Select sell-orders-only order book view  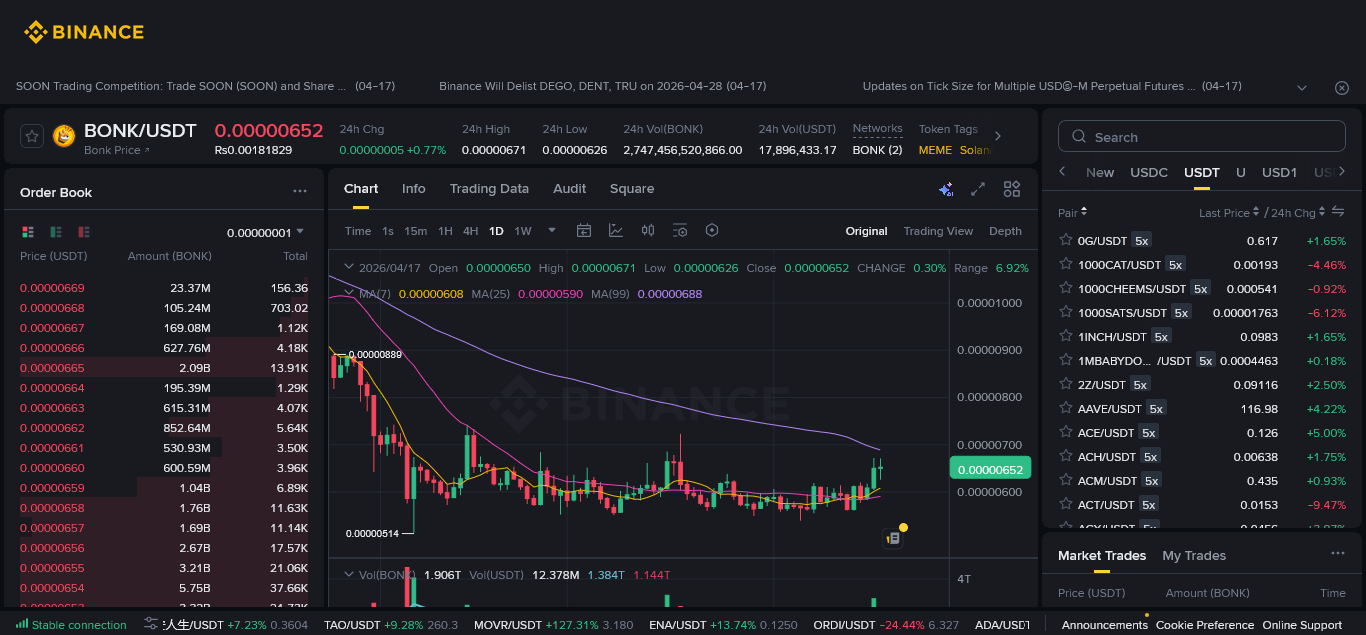coord(84,232)
